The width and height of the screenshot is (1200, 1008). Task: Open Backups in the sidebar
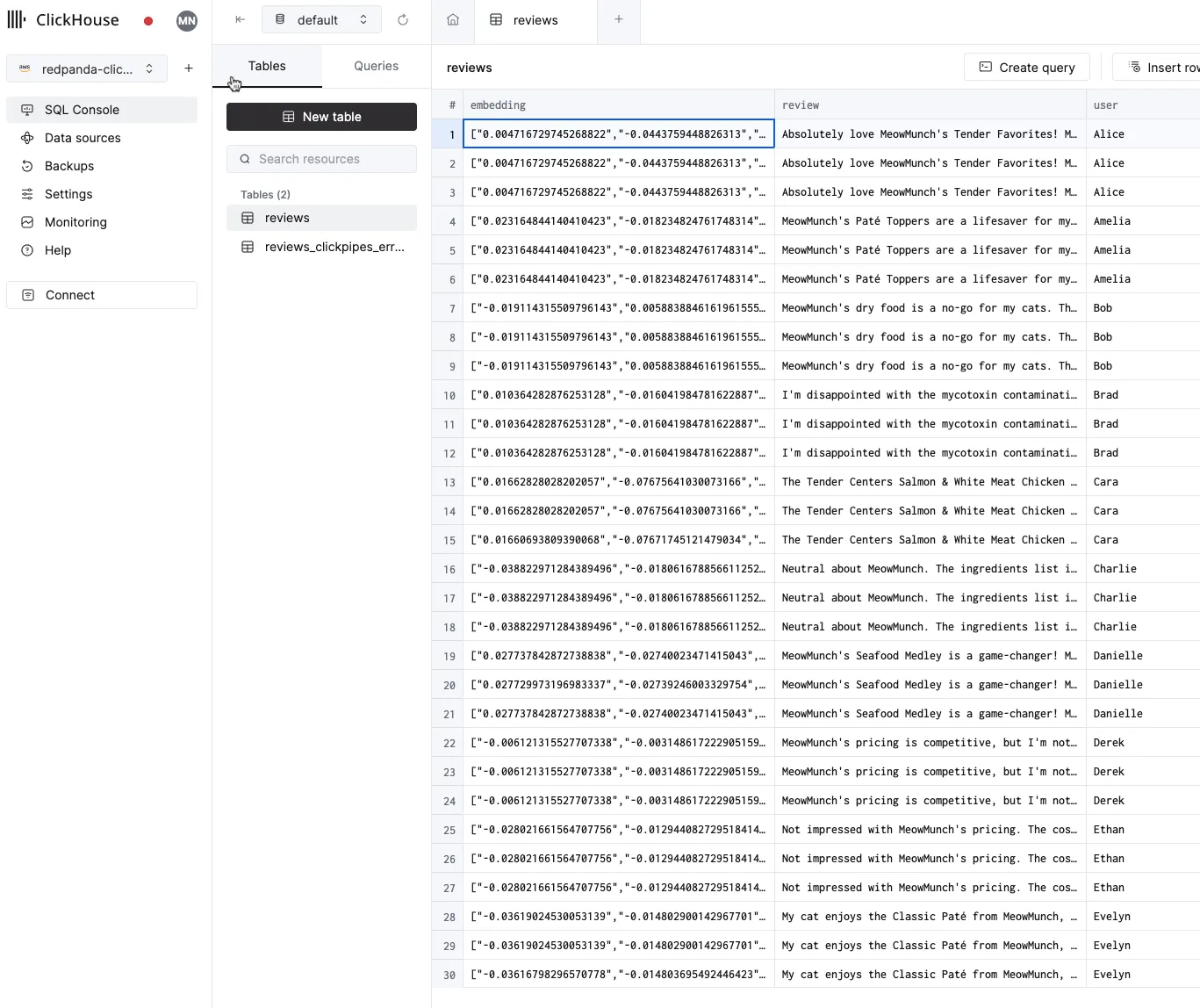point(102,166)
